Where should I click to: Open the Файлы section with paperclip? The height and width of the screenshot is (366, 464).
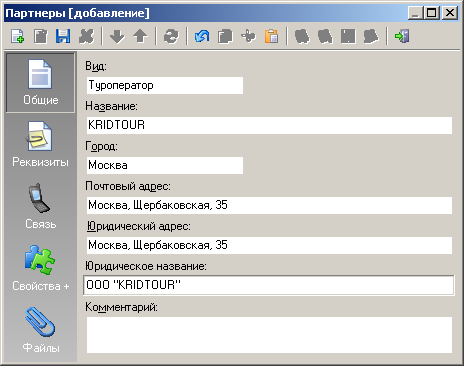tap(40, 330)
